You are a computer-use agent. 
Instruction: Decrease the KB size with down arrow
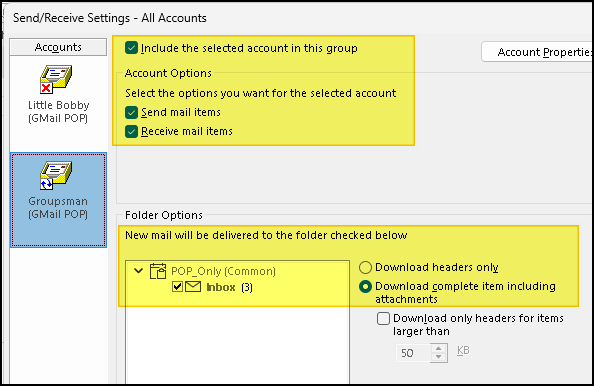click(x=439, y=357)
